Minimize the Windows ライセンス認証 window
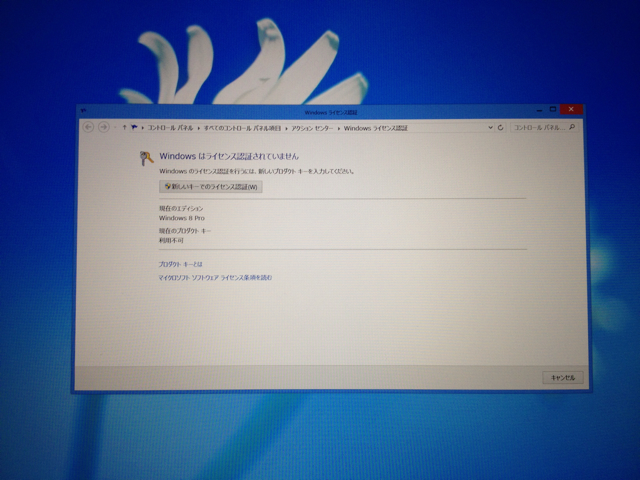Viewport: 640px width, 480px height. click(539, 110)
